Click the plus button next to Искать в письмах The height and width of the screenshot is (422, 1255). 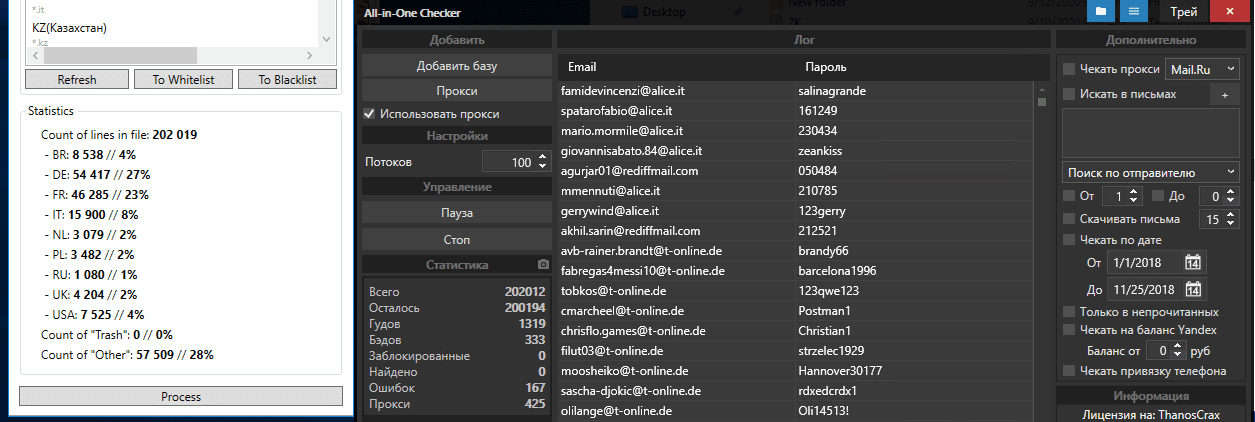pos(1225,95)
